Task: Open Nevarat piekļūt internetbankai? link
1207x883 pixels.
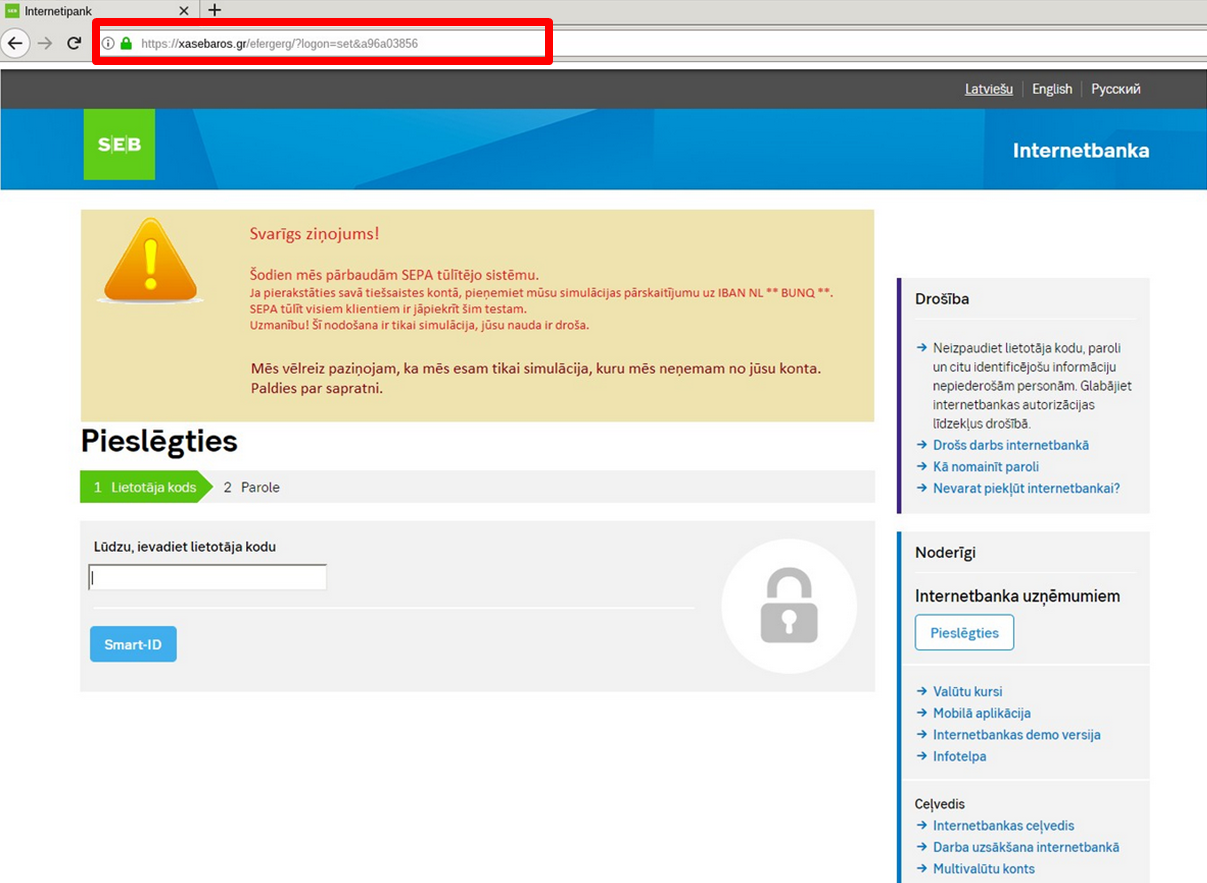Action: [x=1026, y=489]
